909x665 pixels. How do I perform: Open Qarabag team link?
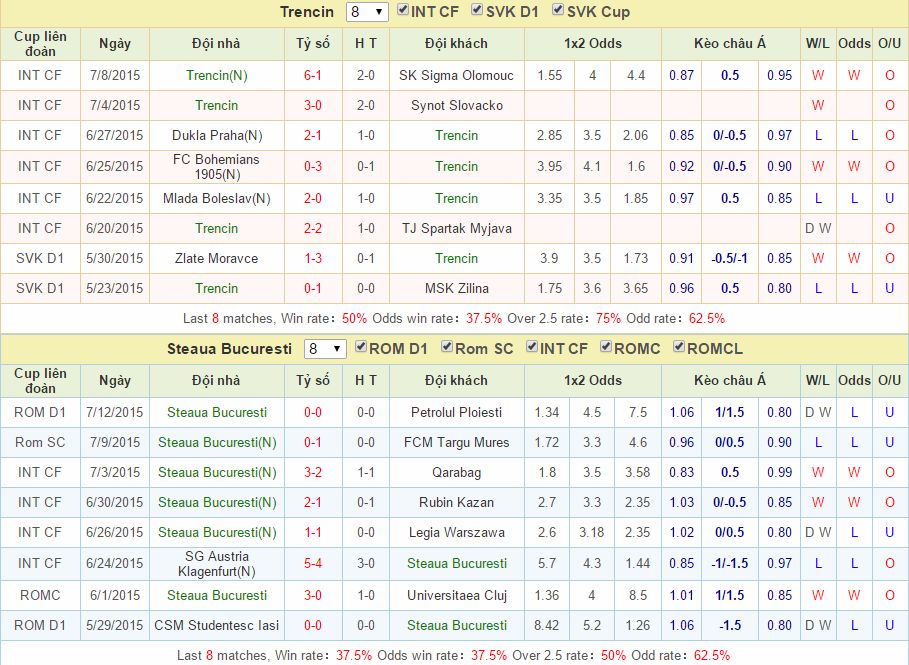coord(456,473)
